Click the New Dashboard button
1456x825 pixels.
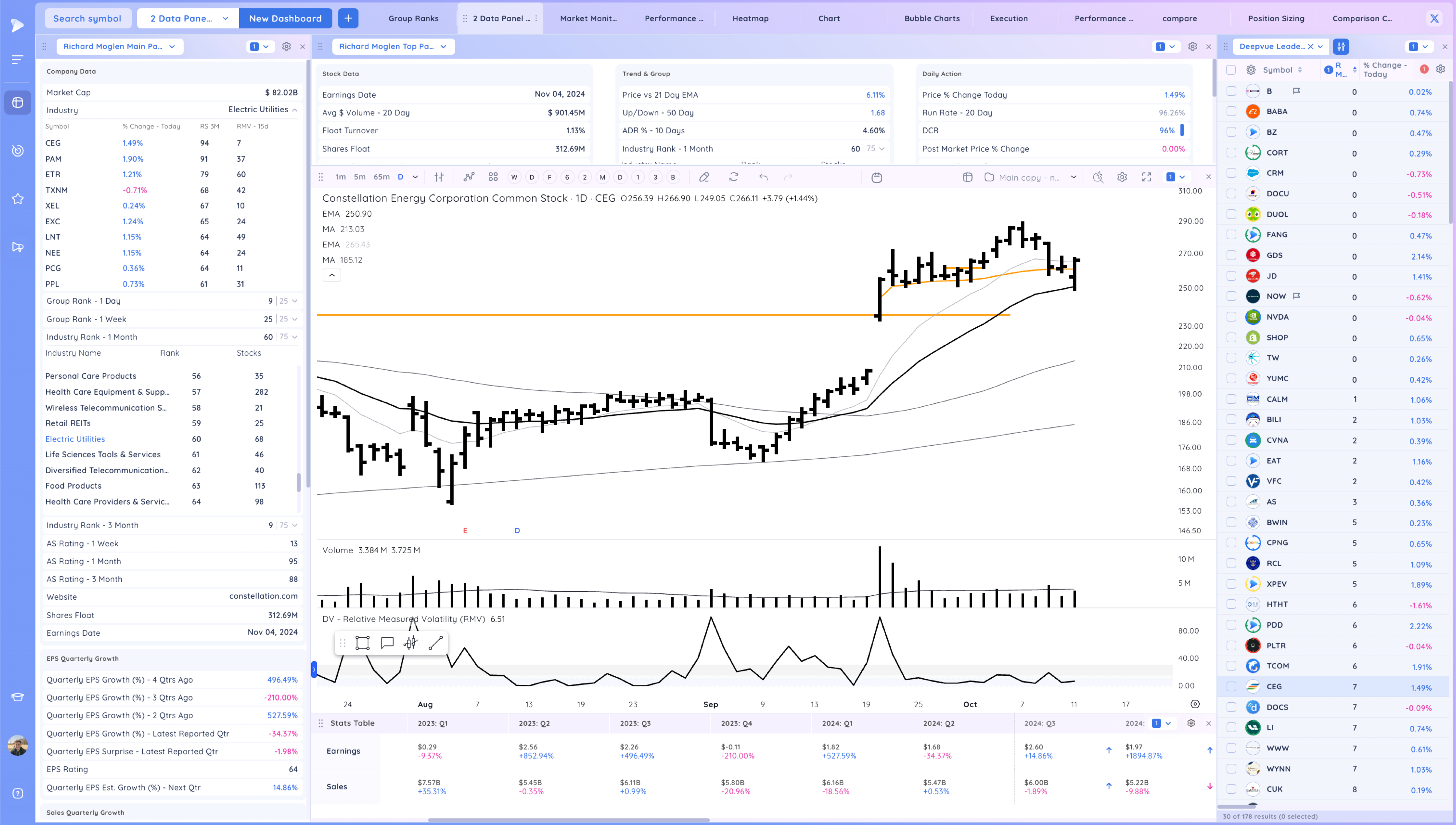pos(285,18)
